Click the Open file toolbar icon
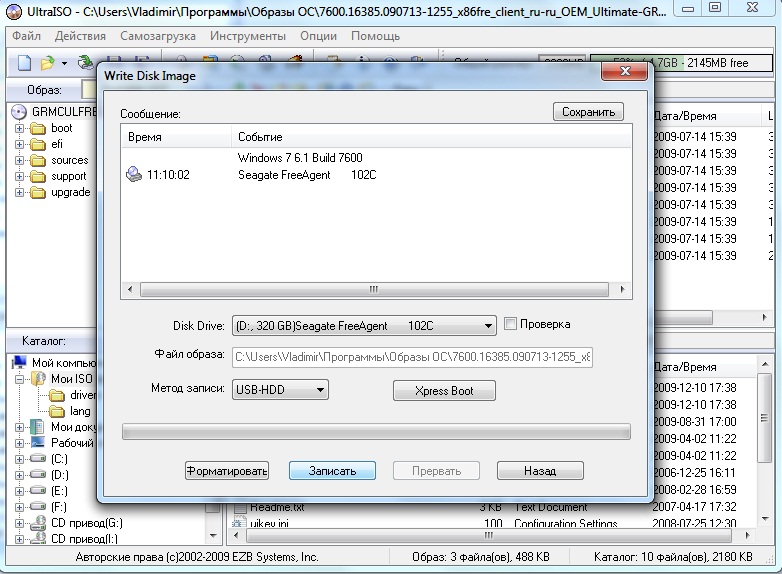The image size is (782, 574). tap(47, 63)
